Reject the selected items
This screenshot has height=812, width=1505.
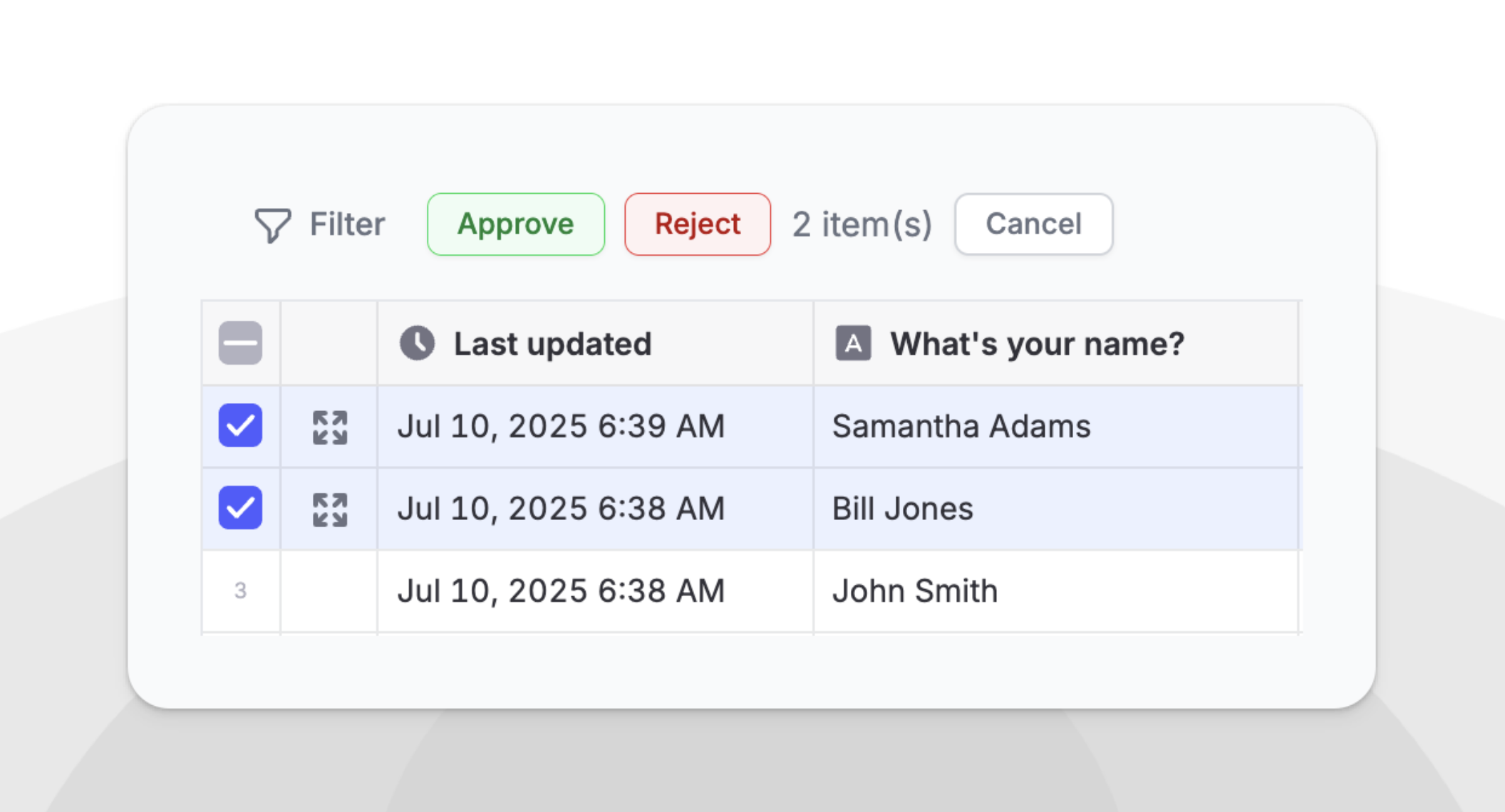point(697,224)
